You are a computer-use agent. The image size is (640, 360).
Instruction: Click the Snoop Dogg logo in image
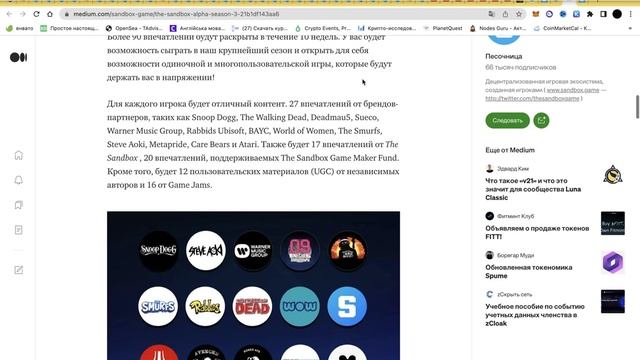click(x=158, y=250)
